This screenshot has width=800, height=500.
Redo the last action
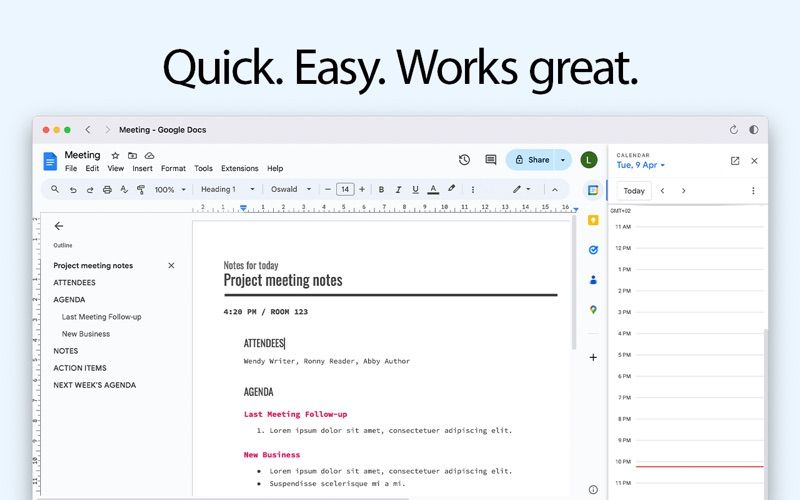(x=90, y=190)
